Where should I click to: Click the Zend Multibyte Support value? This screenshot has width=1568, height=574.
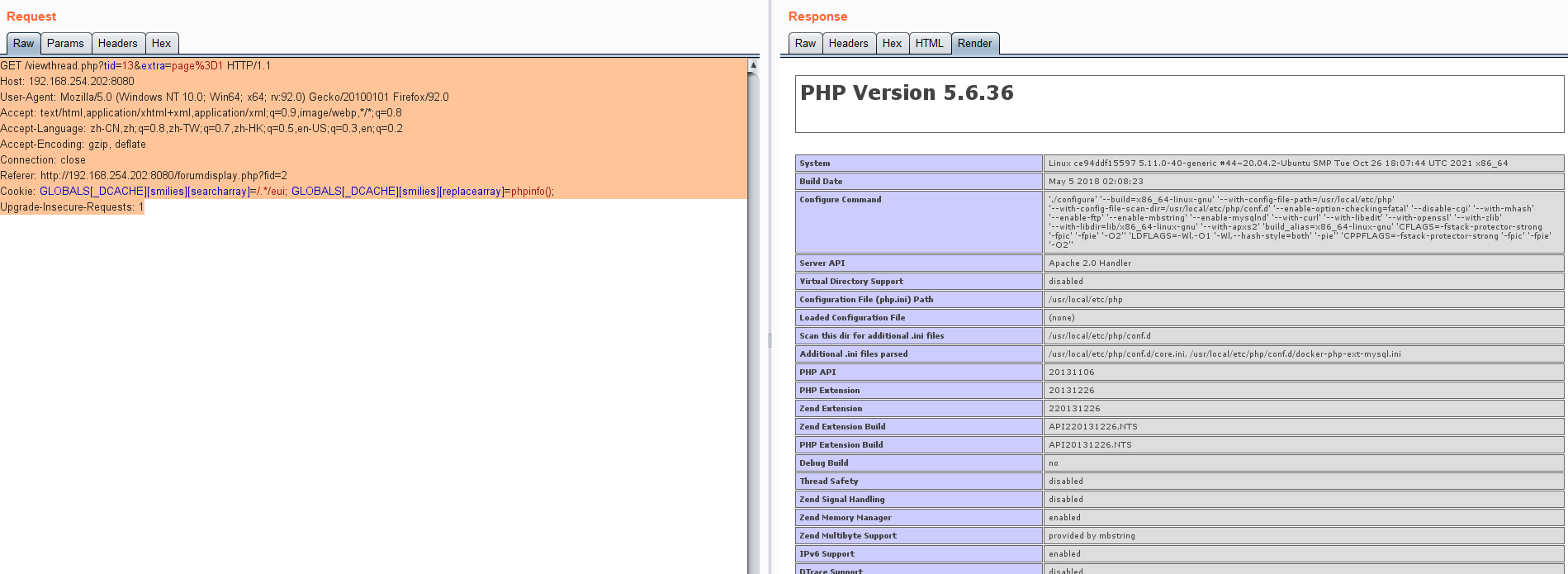[1092, 536]
